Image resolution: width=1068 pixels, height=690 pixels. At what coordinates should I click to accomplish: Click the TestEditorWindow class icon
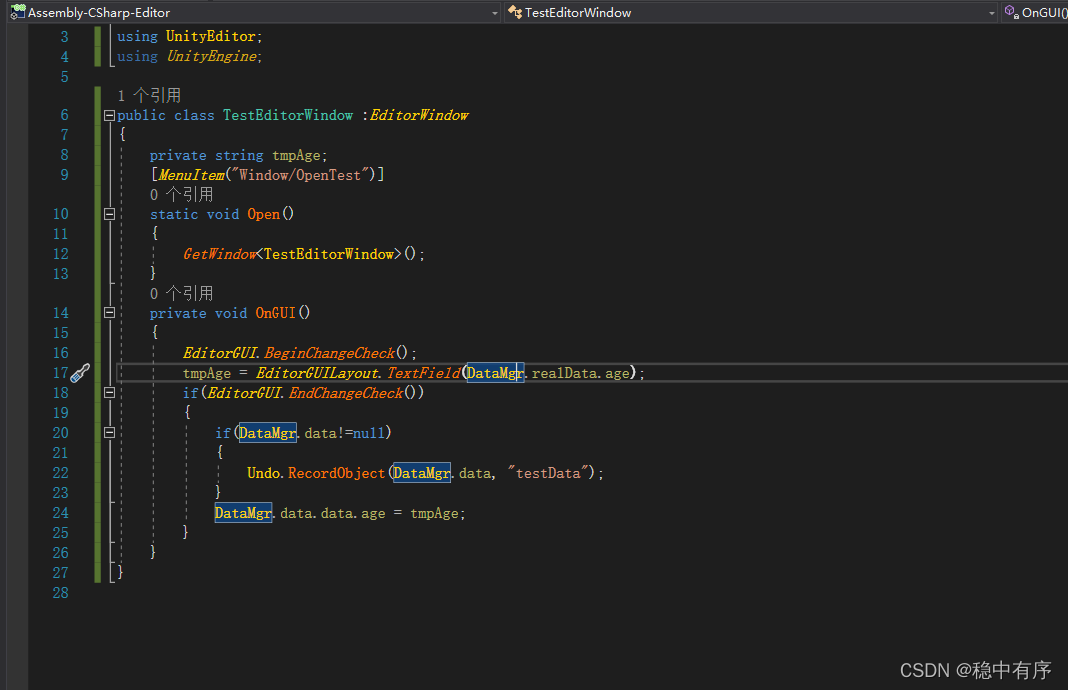tap(515, 12)
